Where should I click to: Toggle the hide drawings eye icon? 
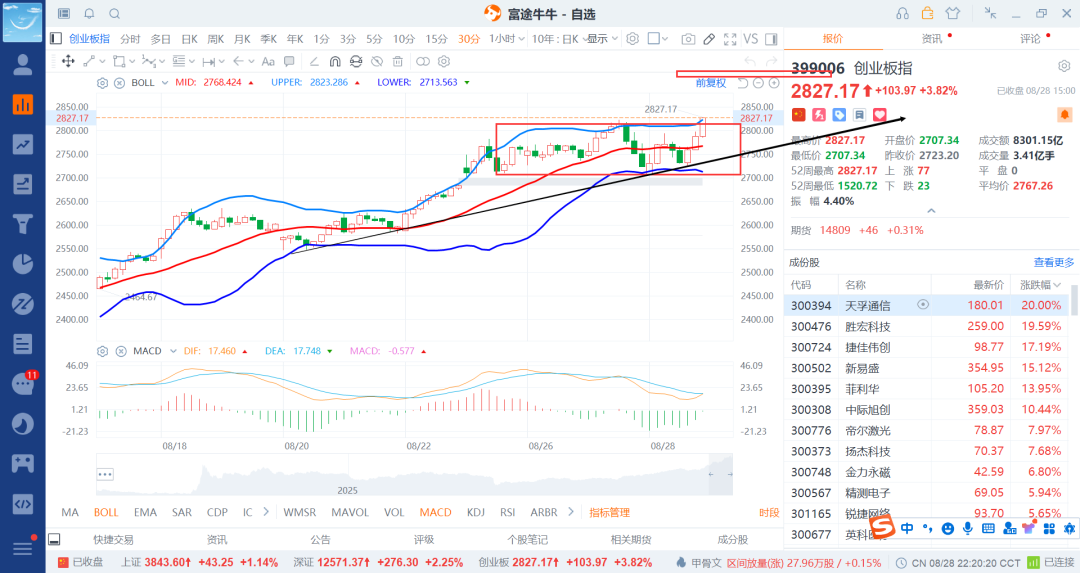click(377, 61)
